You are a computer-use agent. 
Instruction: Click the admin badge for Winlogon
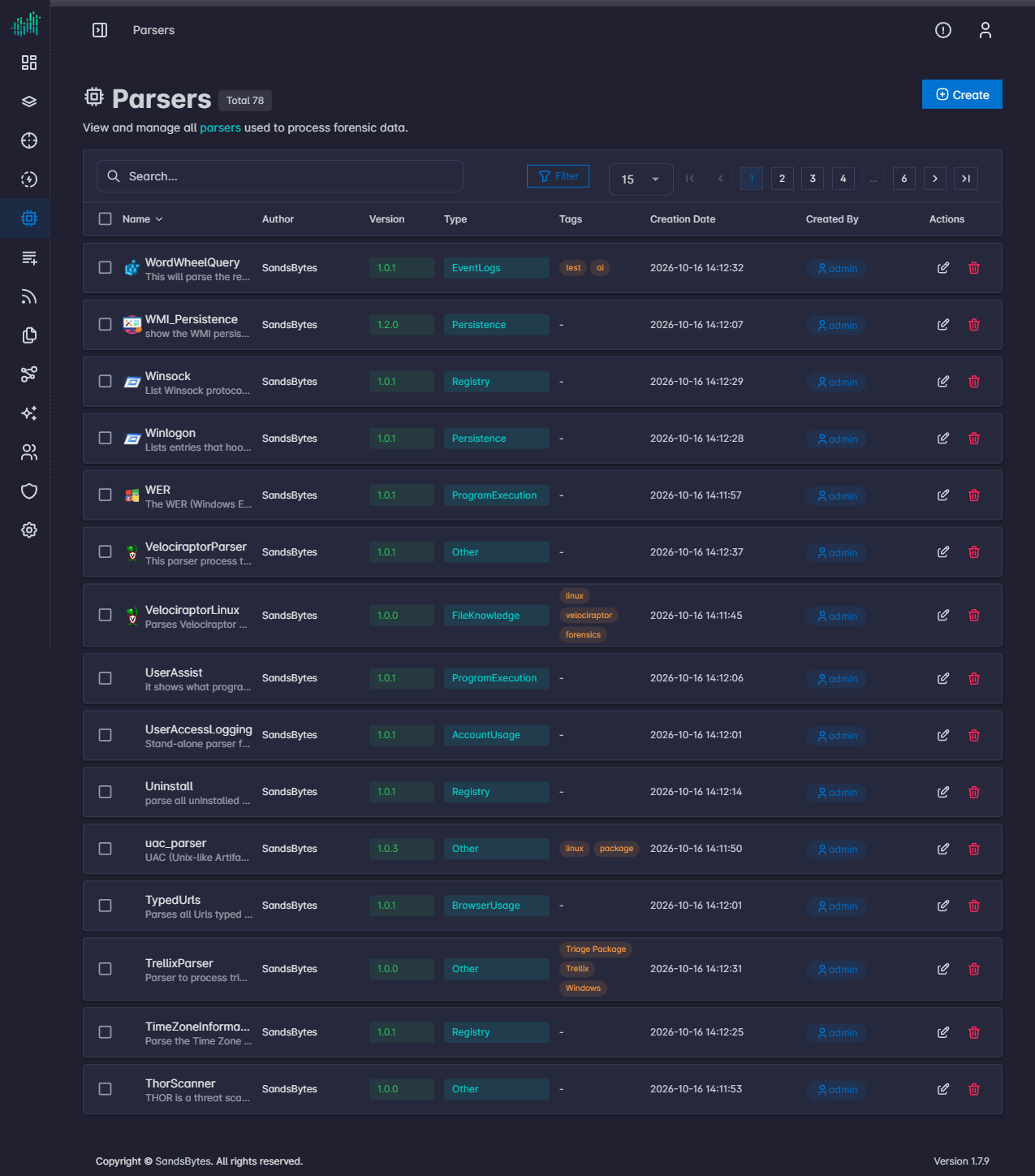coord(837,439)
